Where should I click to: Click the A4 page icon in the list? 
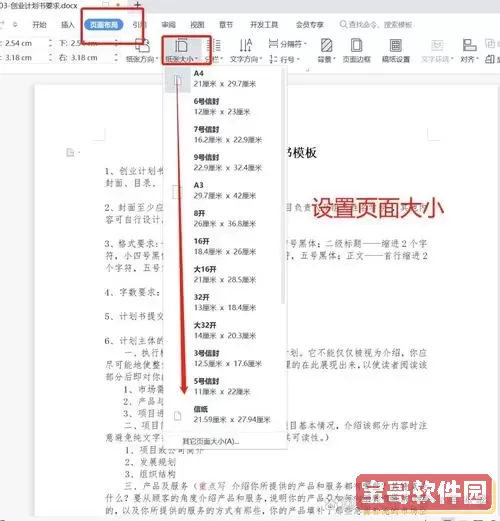click(x=178, y=79)
